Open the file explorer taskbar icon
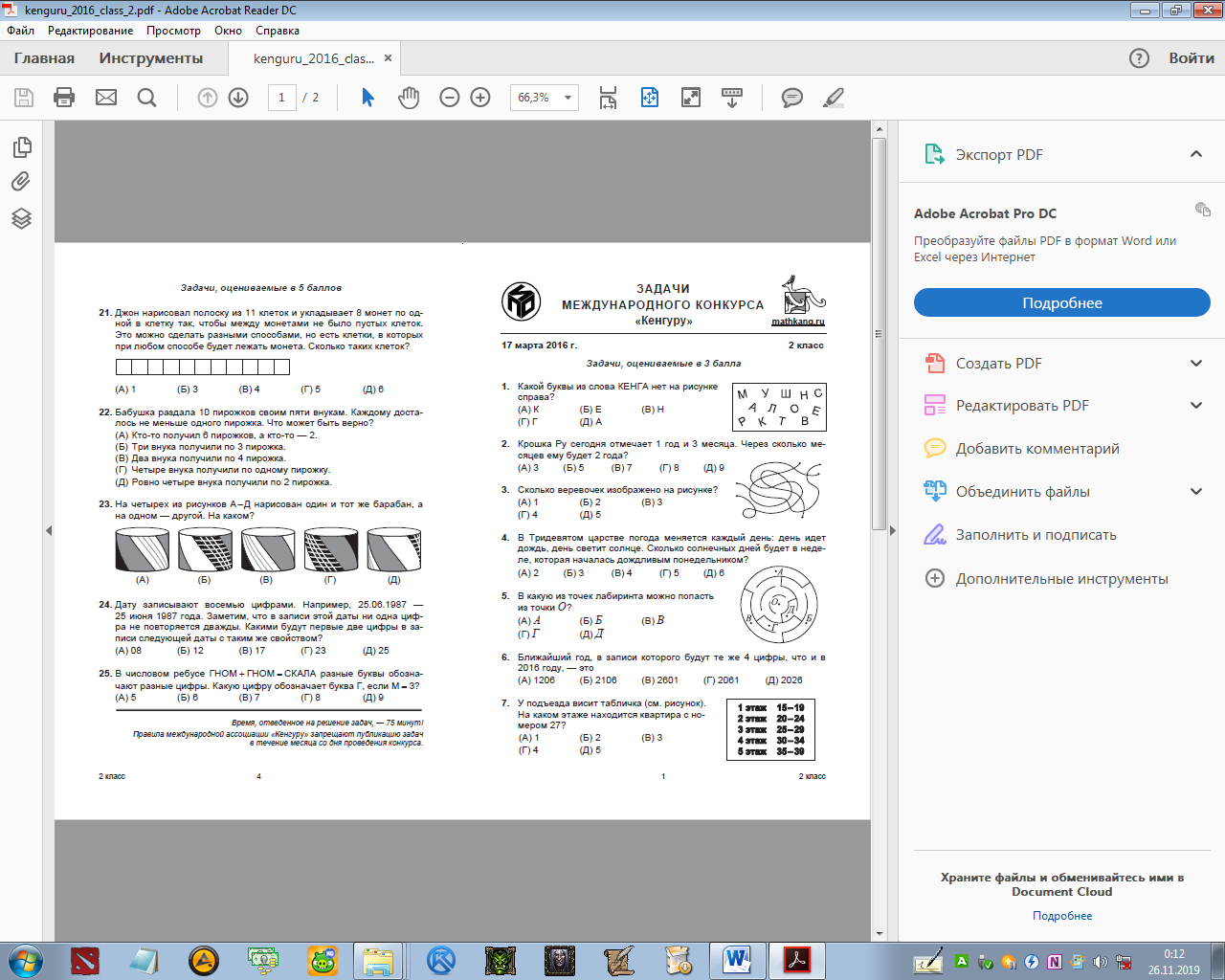This screenshot has width=1225, height=980. [378, 960]
